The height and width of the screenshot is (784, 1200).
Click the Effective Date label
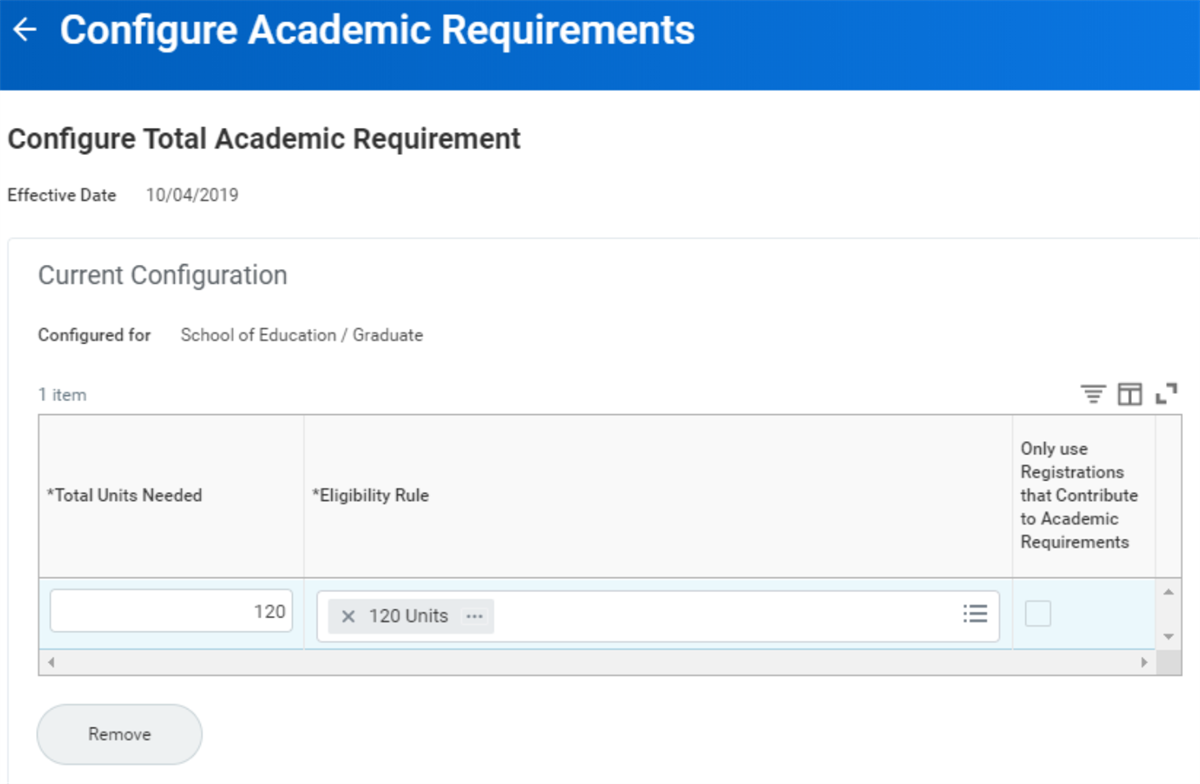(62, 195)
